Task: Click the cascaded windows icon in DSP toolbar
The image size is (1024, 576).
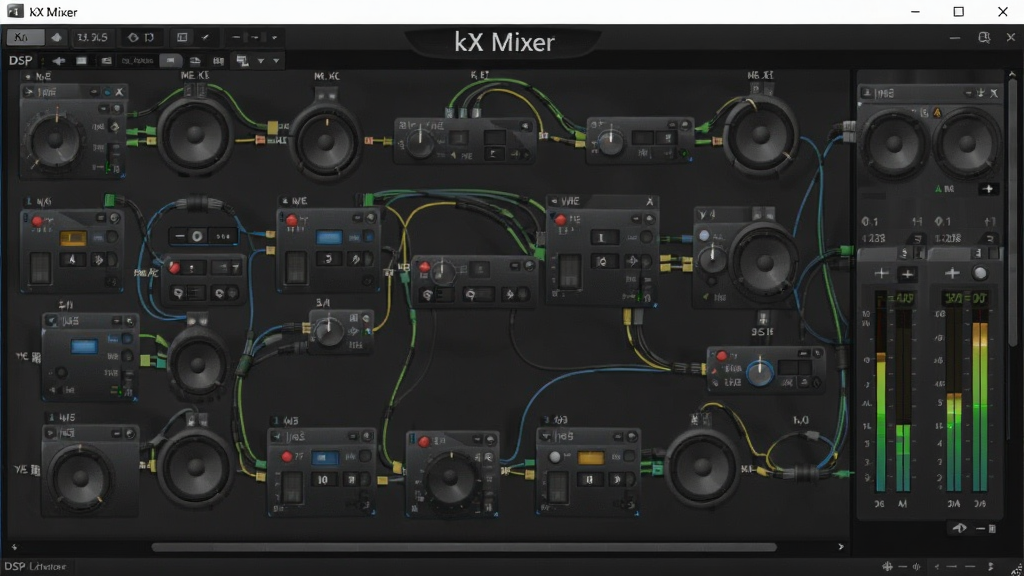Action: tap(242, 61)
